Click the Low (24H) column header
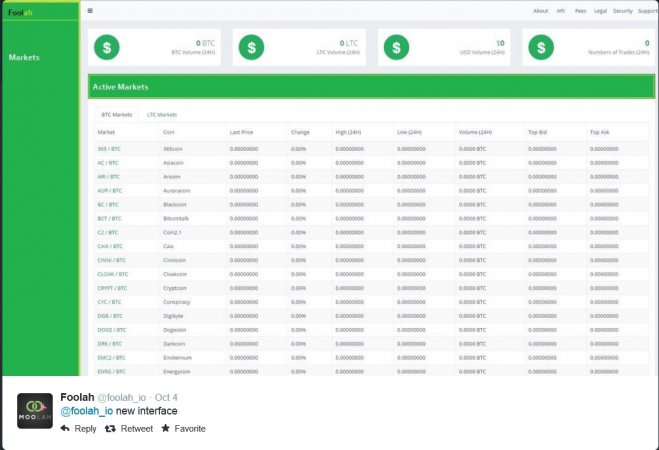This screenshot has height=450, width=659. 409,132
